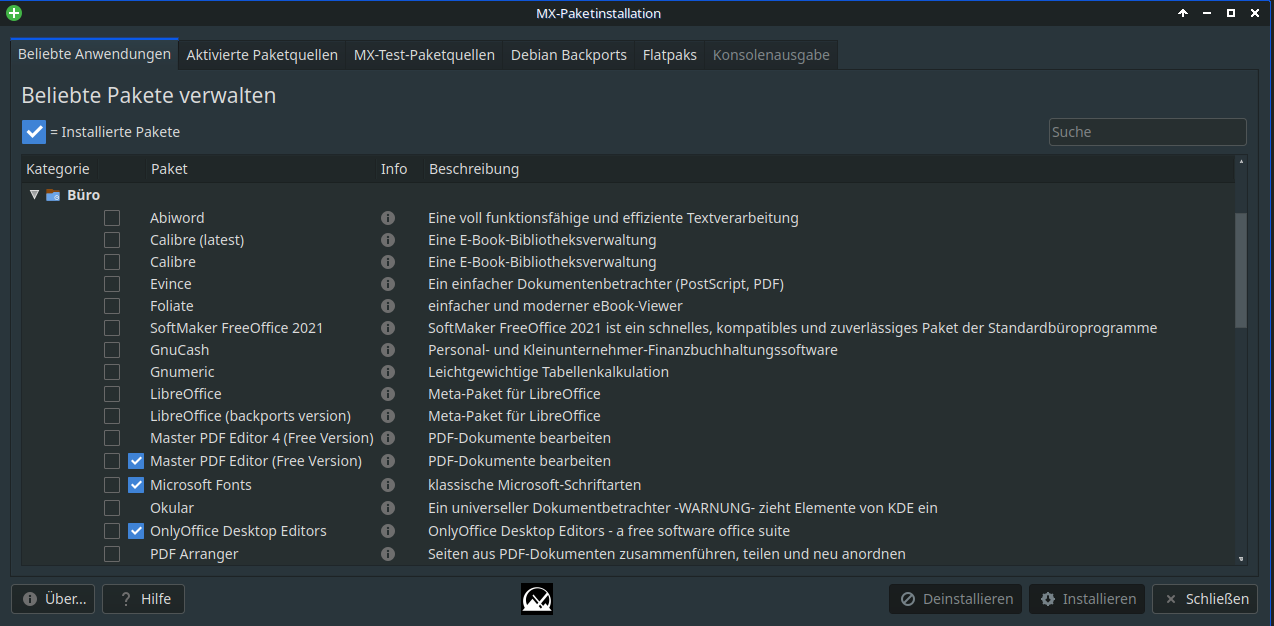Open the Hilfe help button

pyautogui.click(x=144, y=599)
